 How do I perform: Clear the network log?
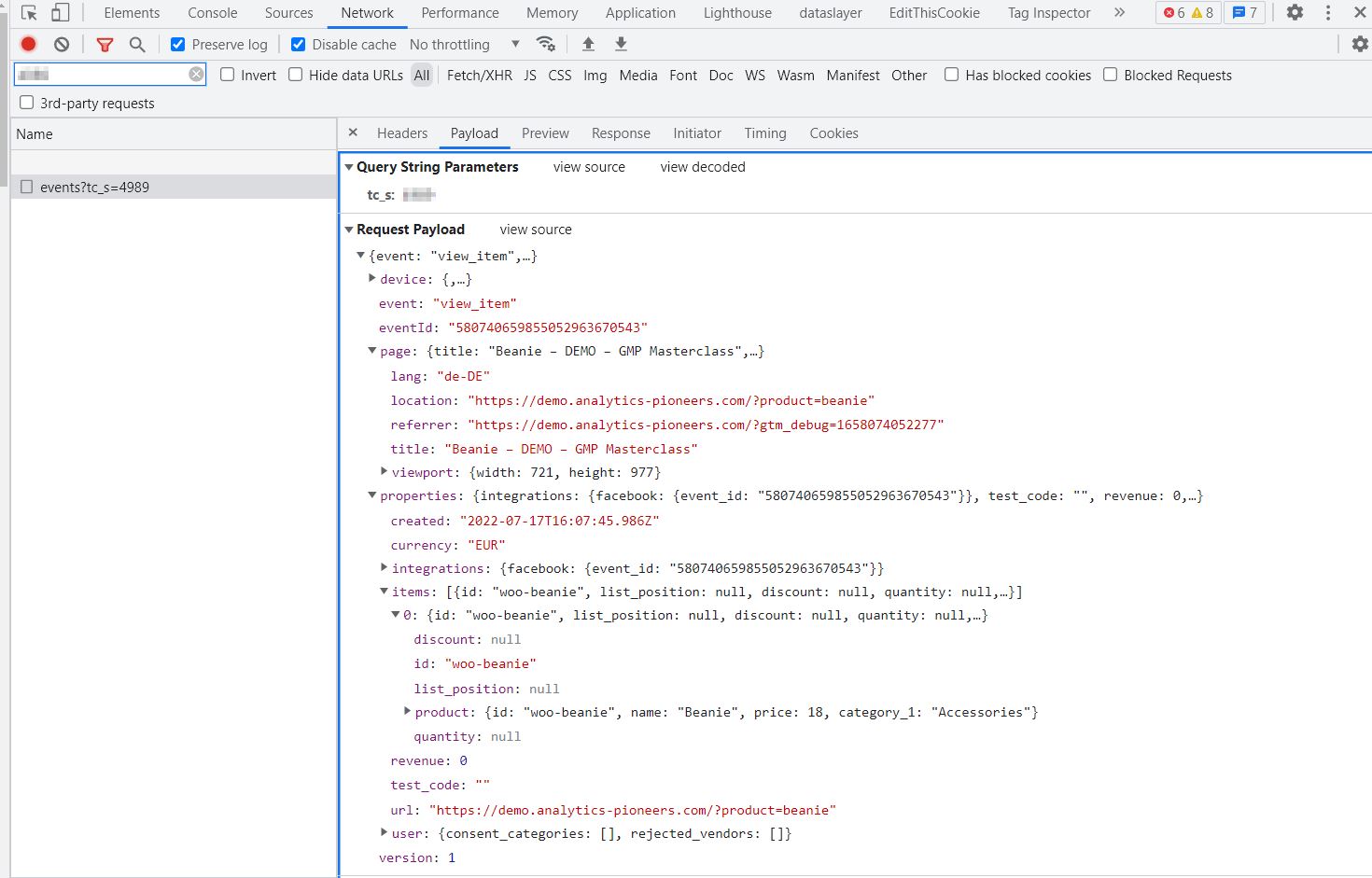coord(62,44)
